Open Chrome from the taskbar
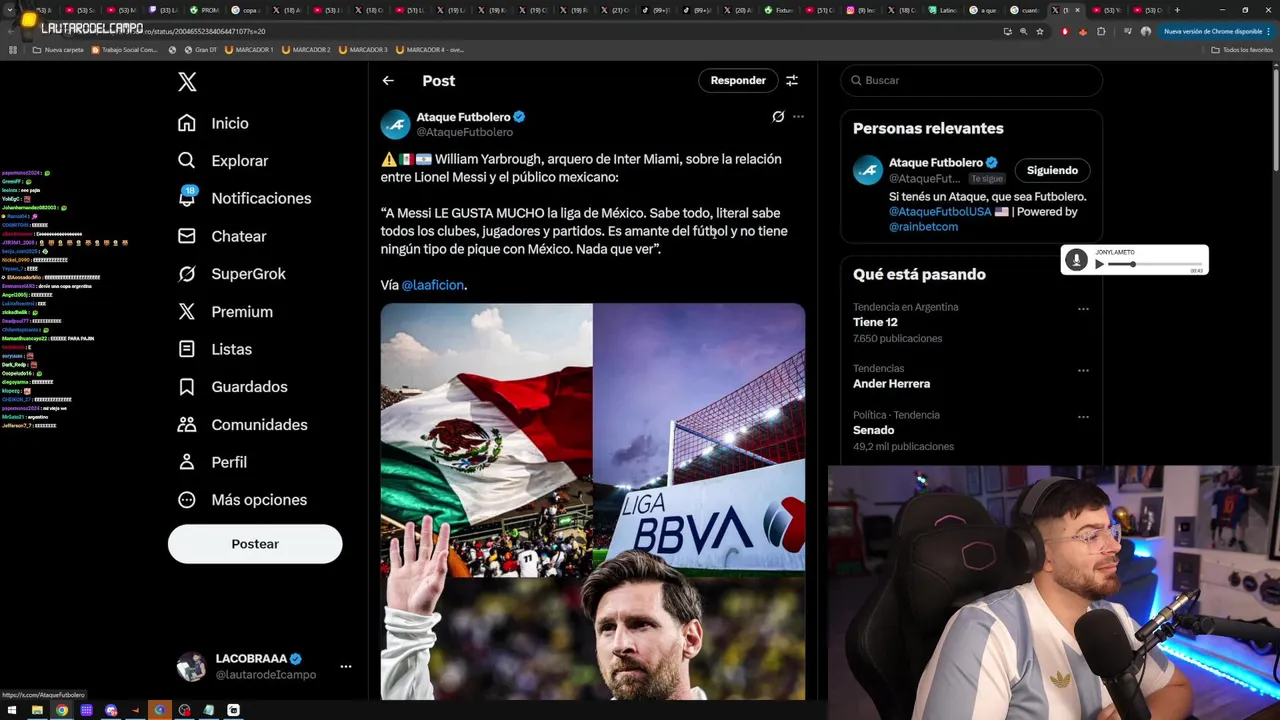The image size is (1280, 720). pyautogui.click(x=62, y=710)
